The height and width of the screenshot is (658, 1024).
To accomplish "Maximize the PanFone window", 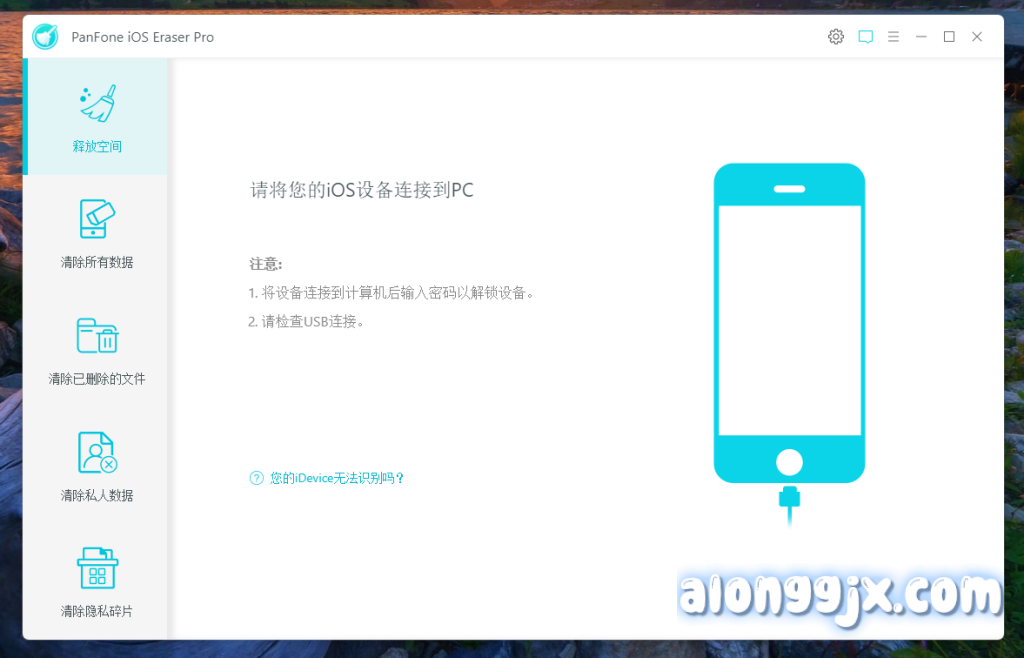I will click(x=949, y=37).
